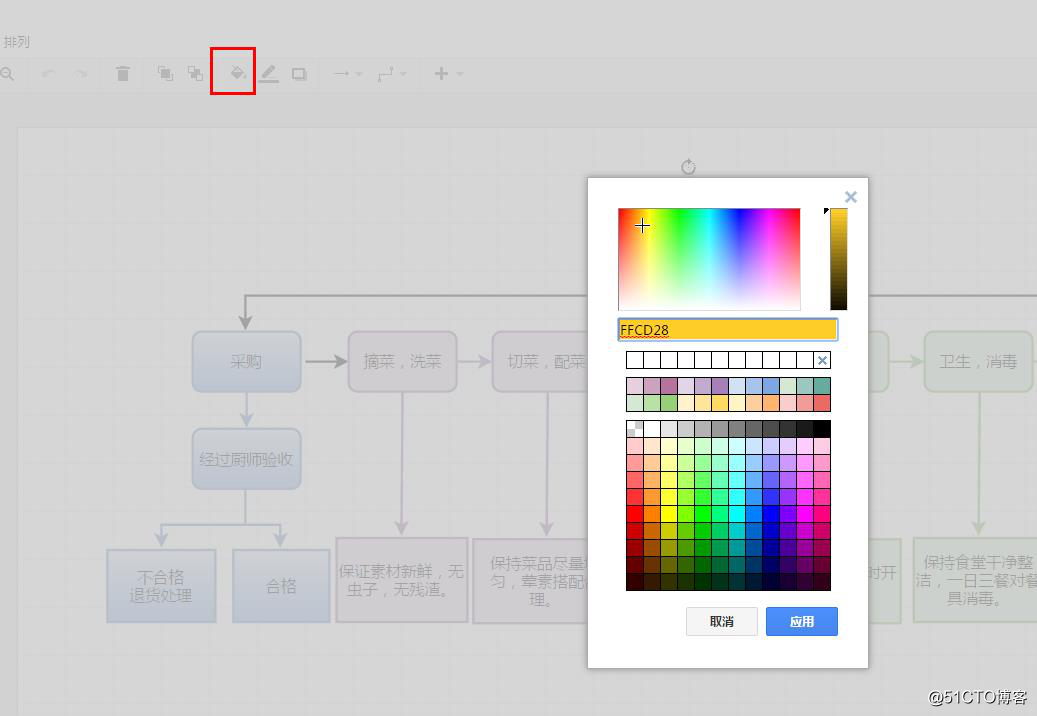The image size is (1037, 716).
Task: Select the 切菜，配菜 flowchart box
Action: pos(540,362)
